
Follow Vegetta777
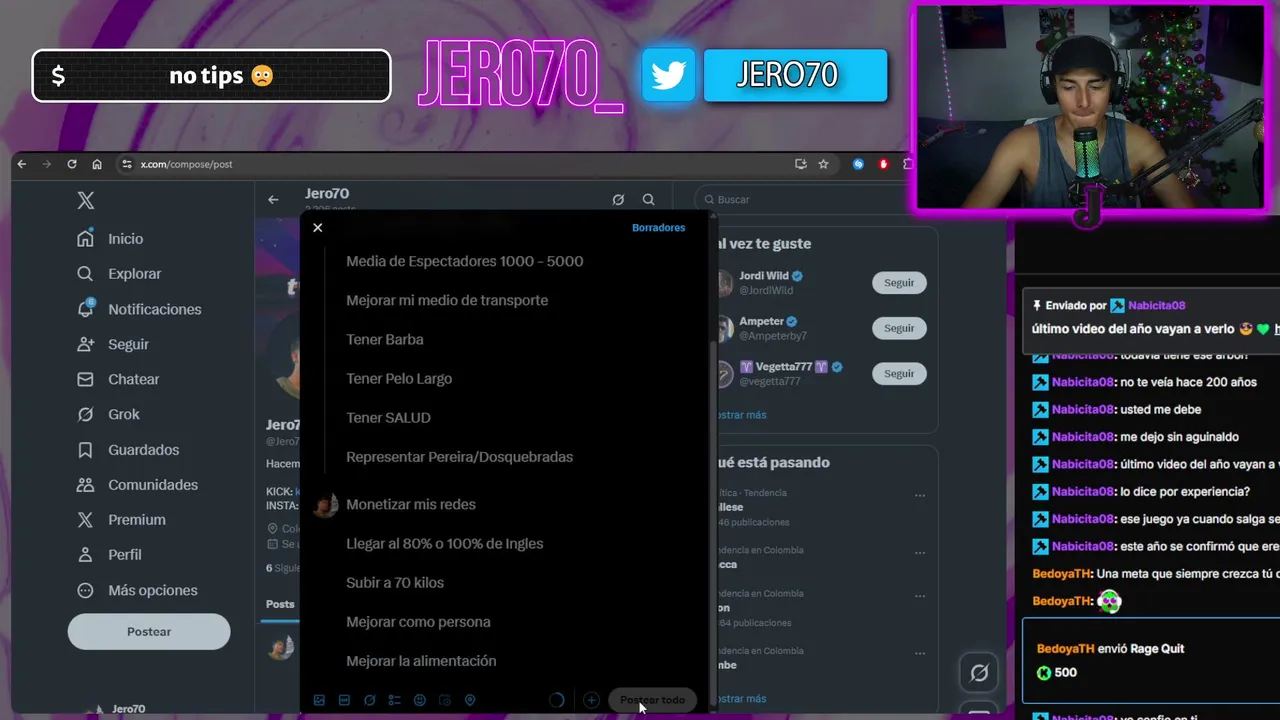click(899, 373)
